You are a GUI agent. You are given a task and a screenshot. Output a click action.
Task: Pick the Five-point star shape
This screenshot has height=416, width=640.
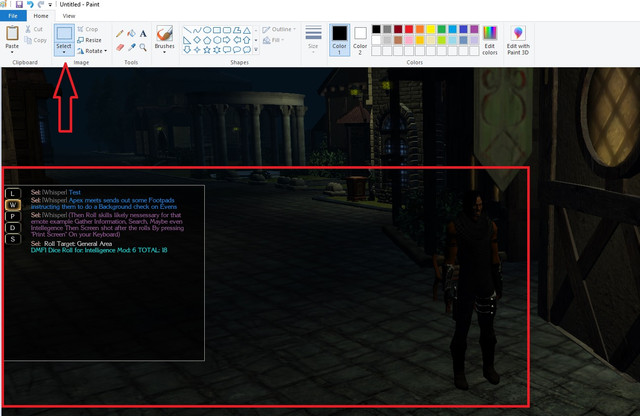point(207,50)
